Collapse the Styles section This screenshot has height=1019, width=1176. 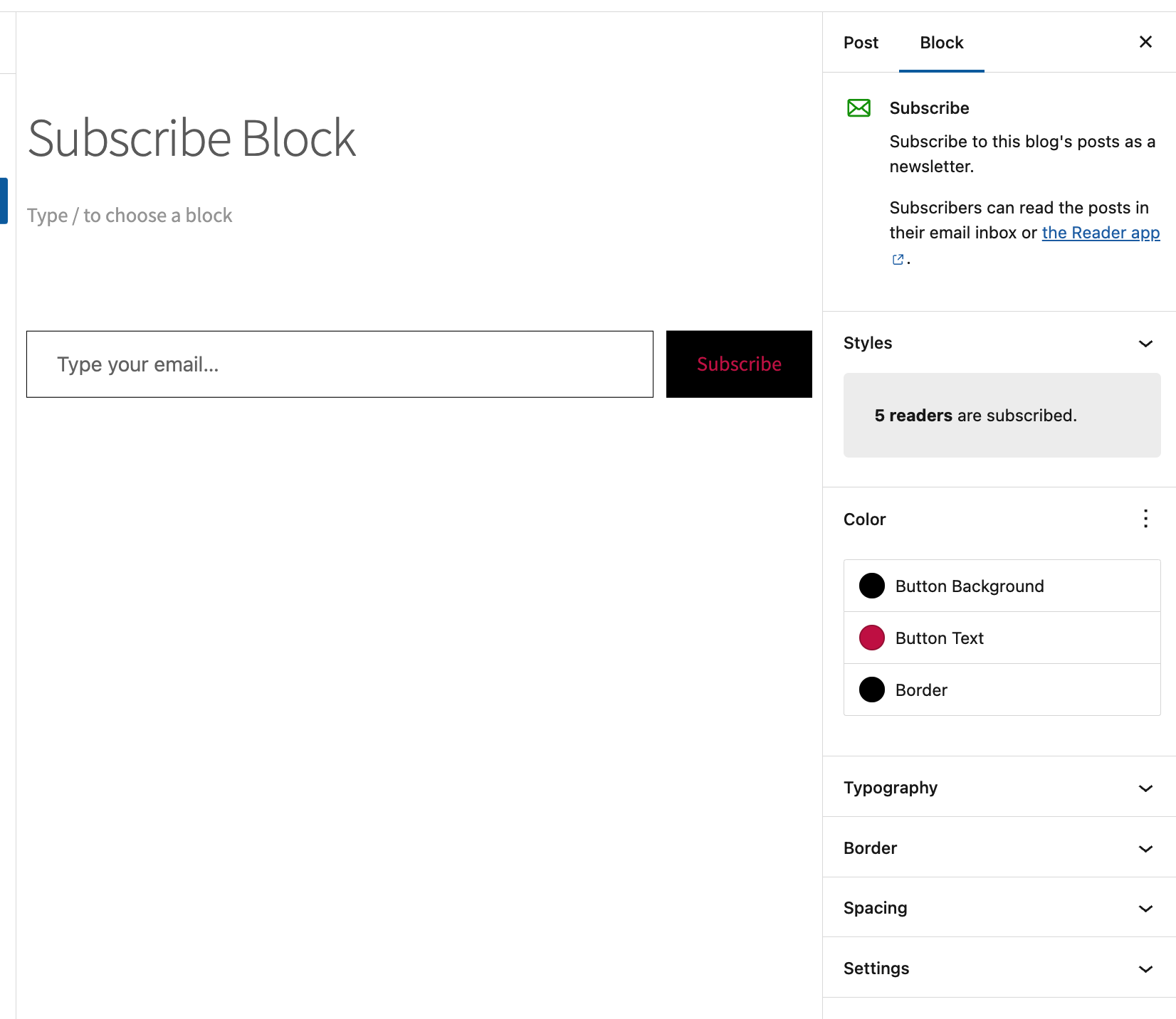pos(1145,343)
